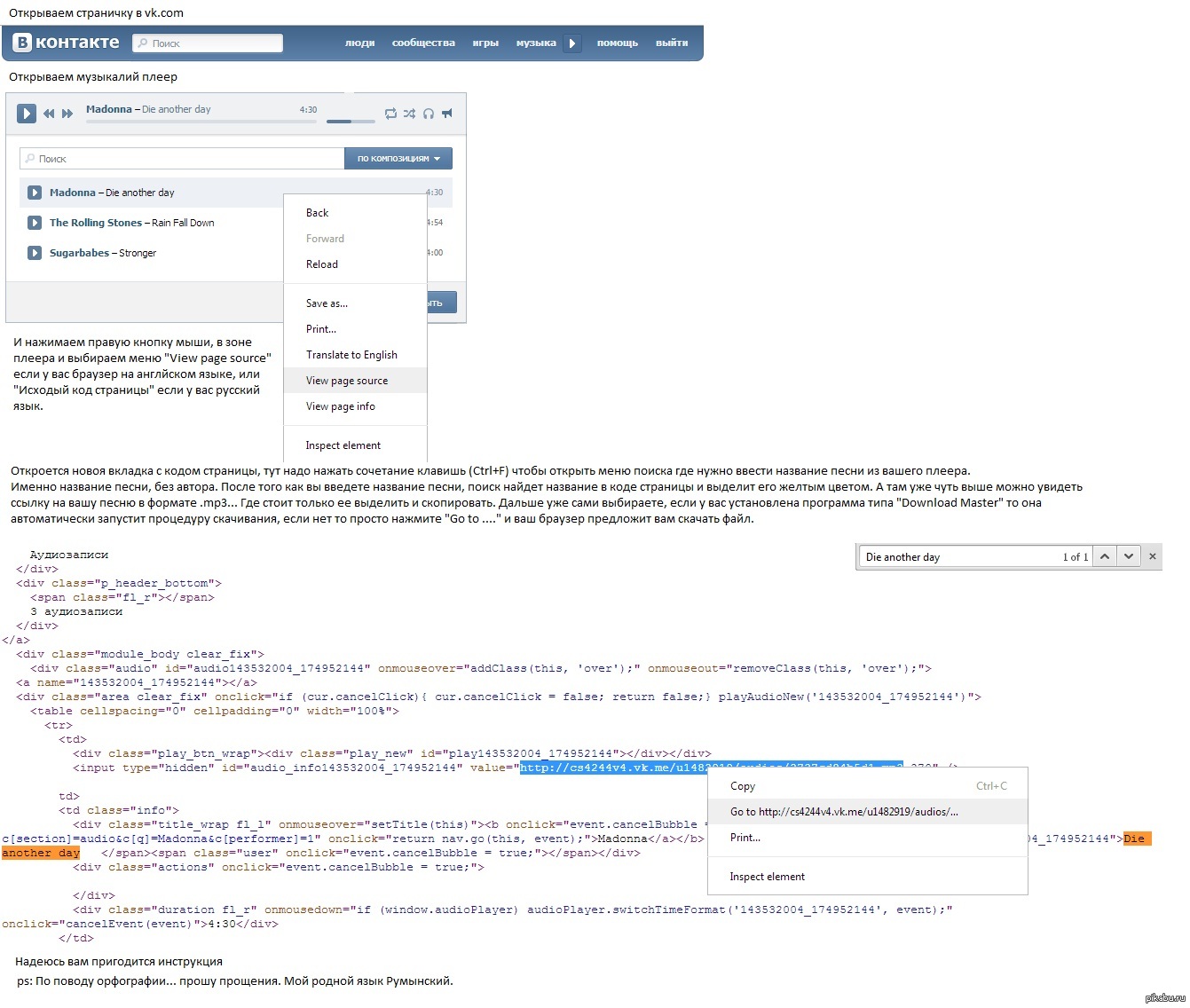Play Sugarbabes Stronger track
Screen dimensions: 1190x1008
tap(35, 253)
